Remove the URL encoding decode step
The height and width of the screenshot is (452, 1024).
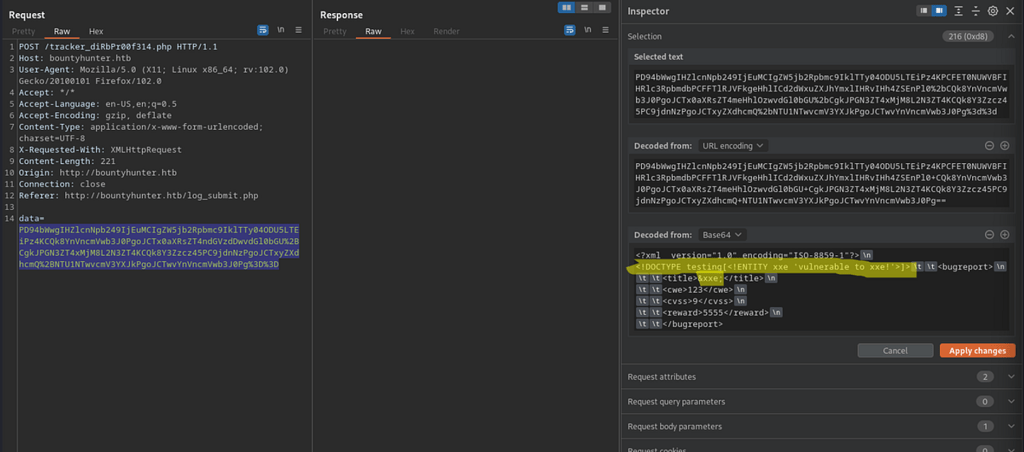click(x=990, y=145)
